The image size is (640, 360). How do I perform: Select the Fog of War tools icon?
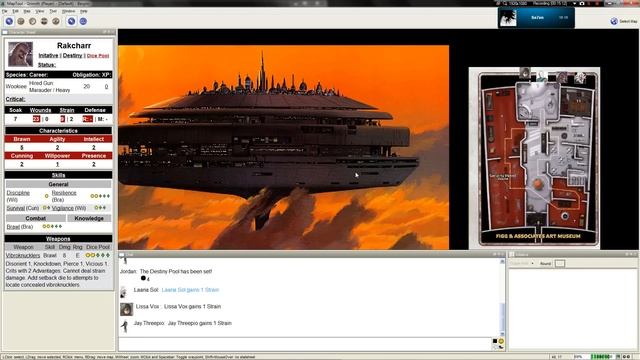pos(44,21)
